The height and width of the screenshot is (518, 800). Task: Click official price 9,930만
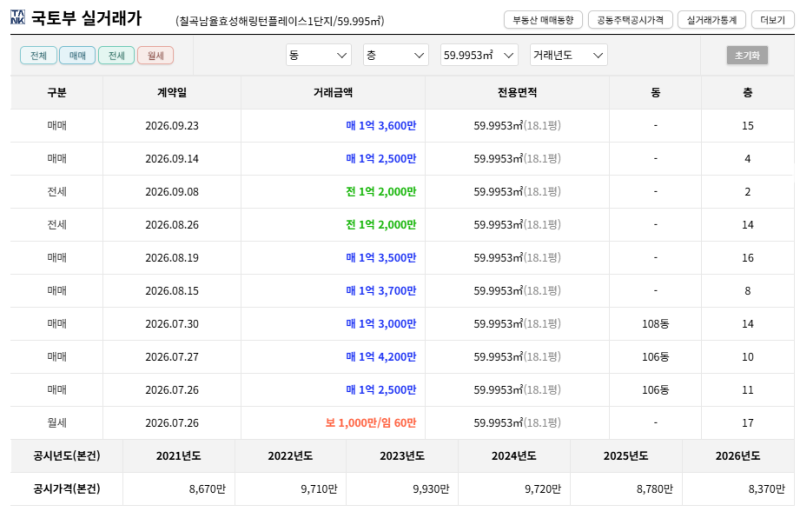coord(431,489)
